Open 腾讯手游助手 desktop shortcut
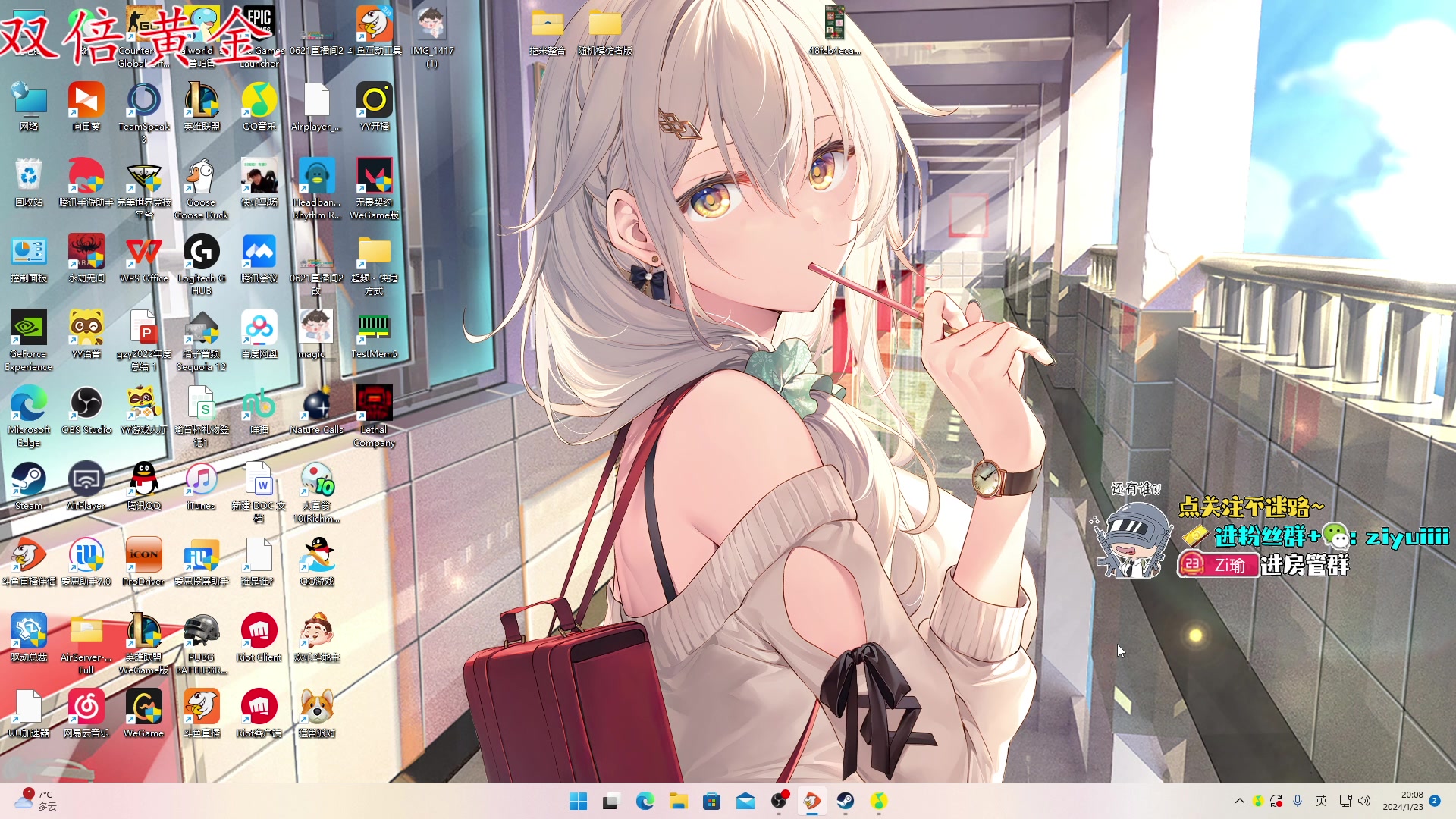Screen dimensions: 1456x819 pyautogui.click(x=86, y=183)
